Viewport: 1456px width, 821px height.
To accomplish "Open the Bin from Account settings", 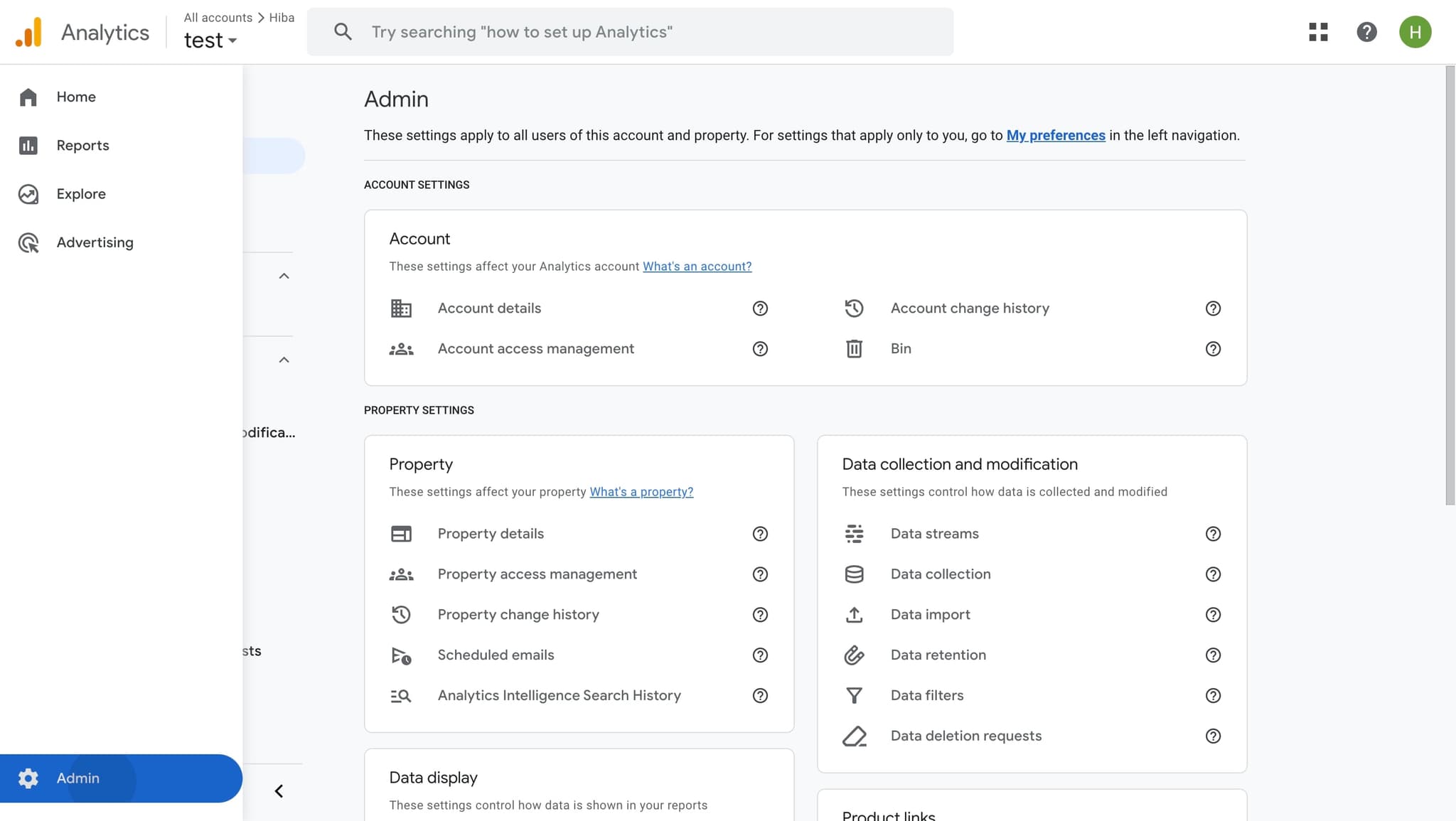I will point(900,348).
